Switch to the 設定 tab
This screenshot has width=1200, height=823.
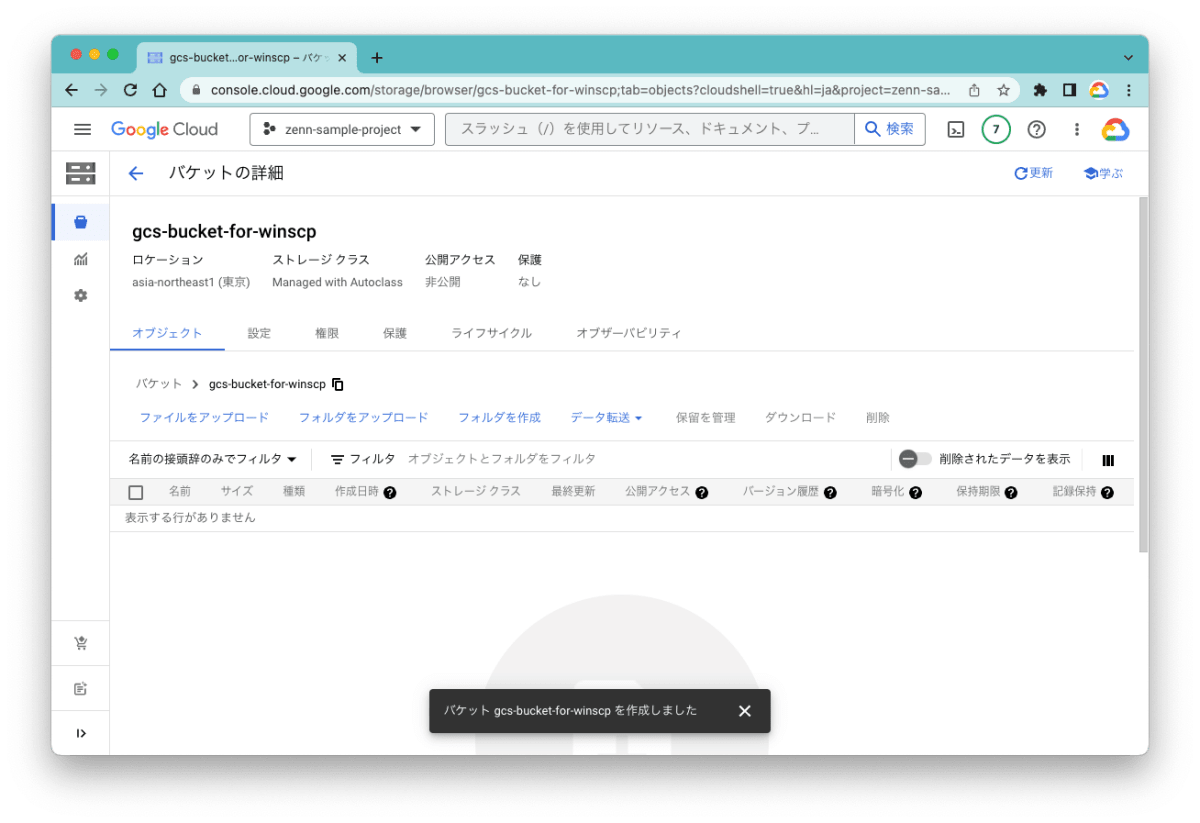259,333
